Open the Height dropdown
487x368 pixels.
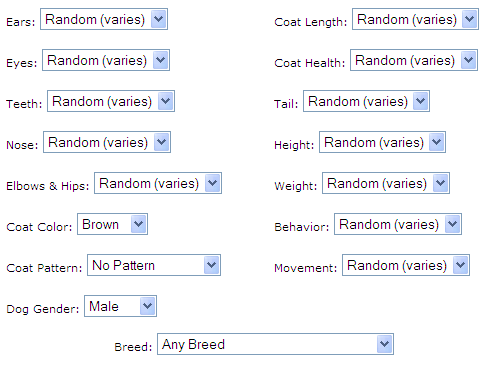(x=382, y=142)
